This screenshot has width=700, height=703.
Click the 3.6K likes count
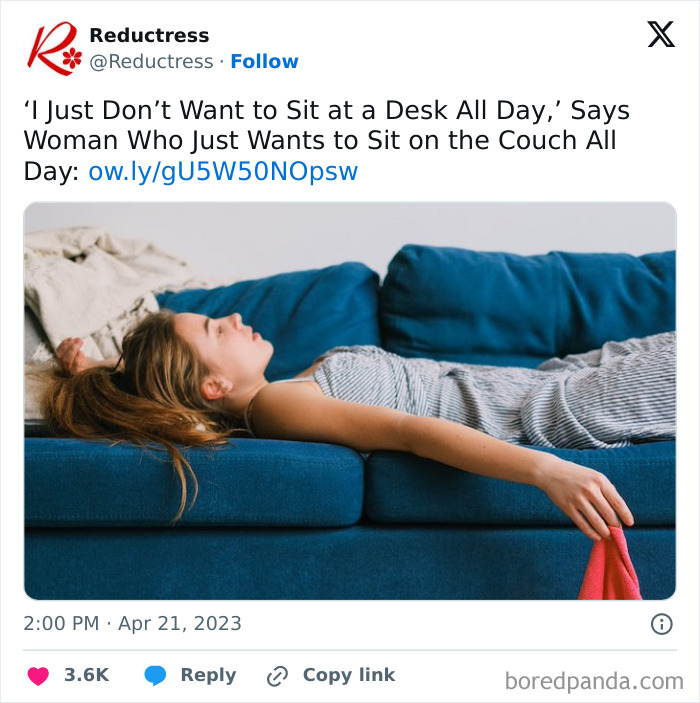click(87, 675)
